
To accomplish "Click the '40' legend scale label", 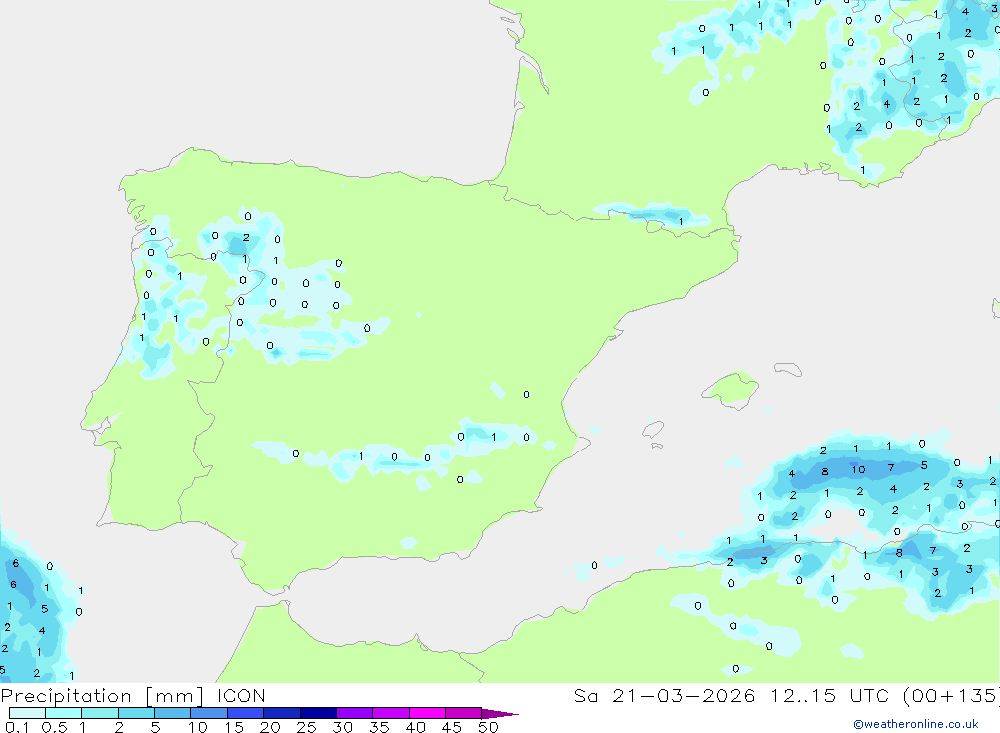I will click(x=416, y=727).
